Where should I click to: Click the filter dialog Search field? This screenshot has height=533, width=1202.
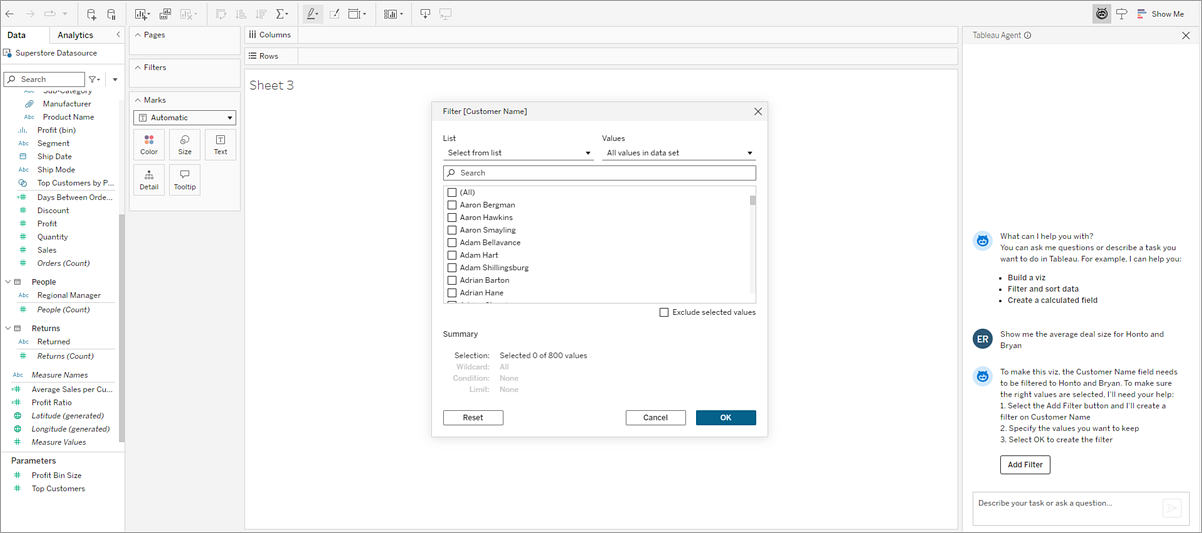coord(599,173)
